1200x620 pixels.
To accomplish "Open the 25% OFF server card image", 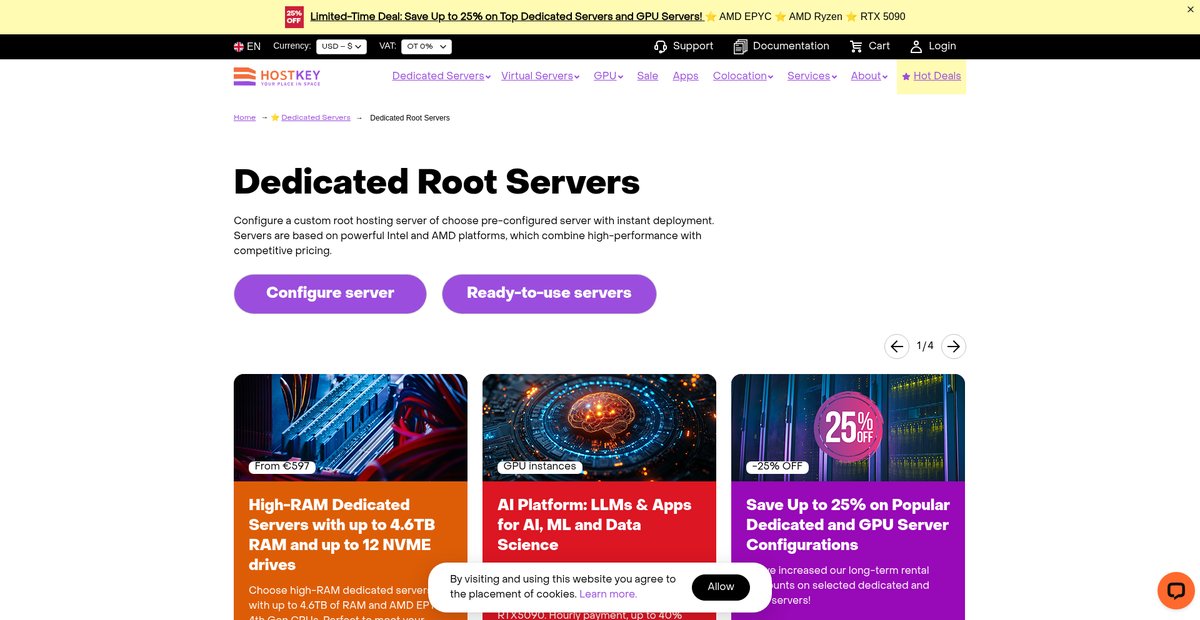I will pyautogui.click(x=848, y=428).
